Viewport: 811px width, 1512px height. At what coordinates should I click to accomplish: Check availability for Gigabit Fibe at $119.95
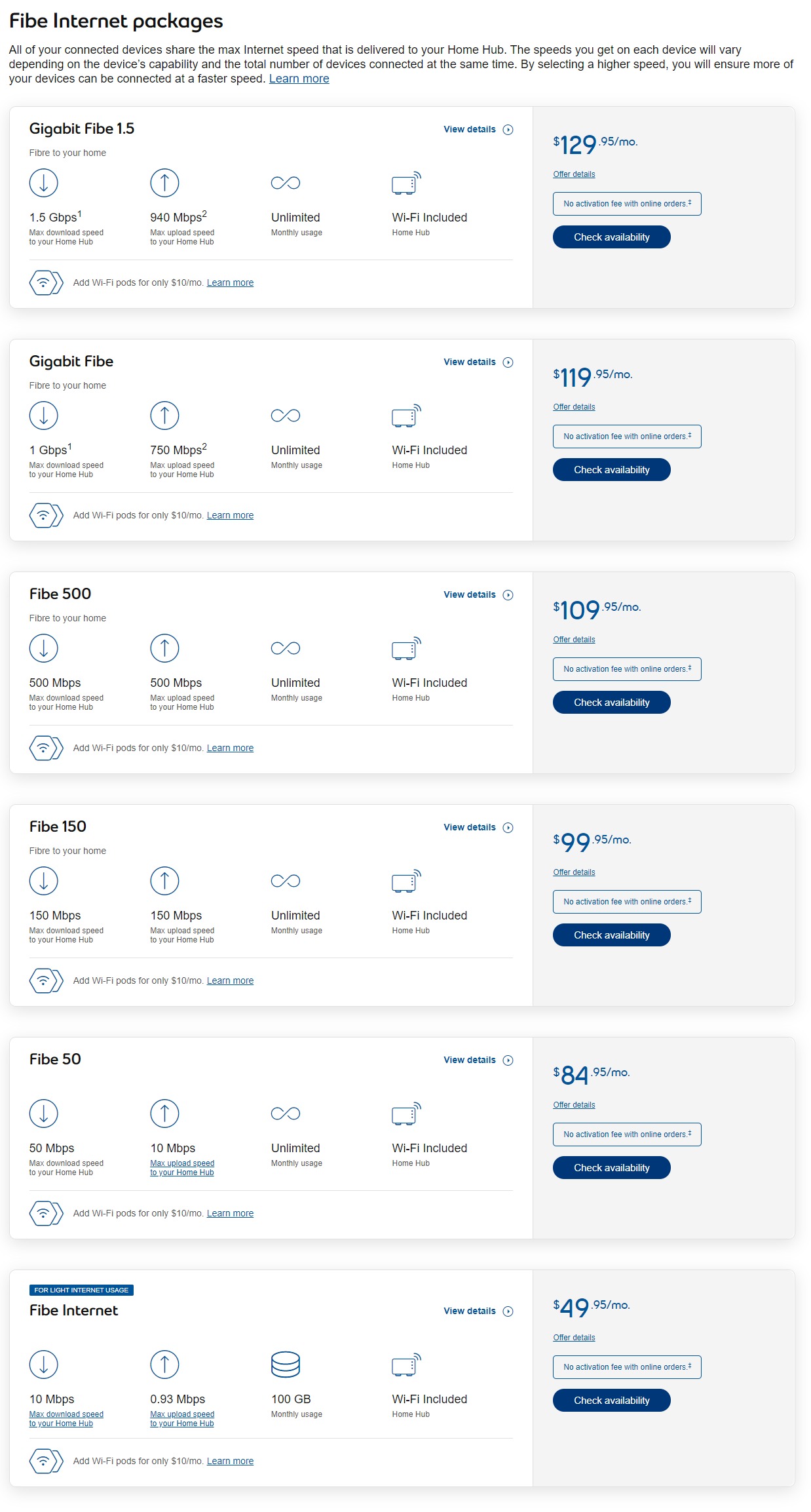[611, 470]
